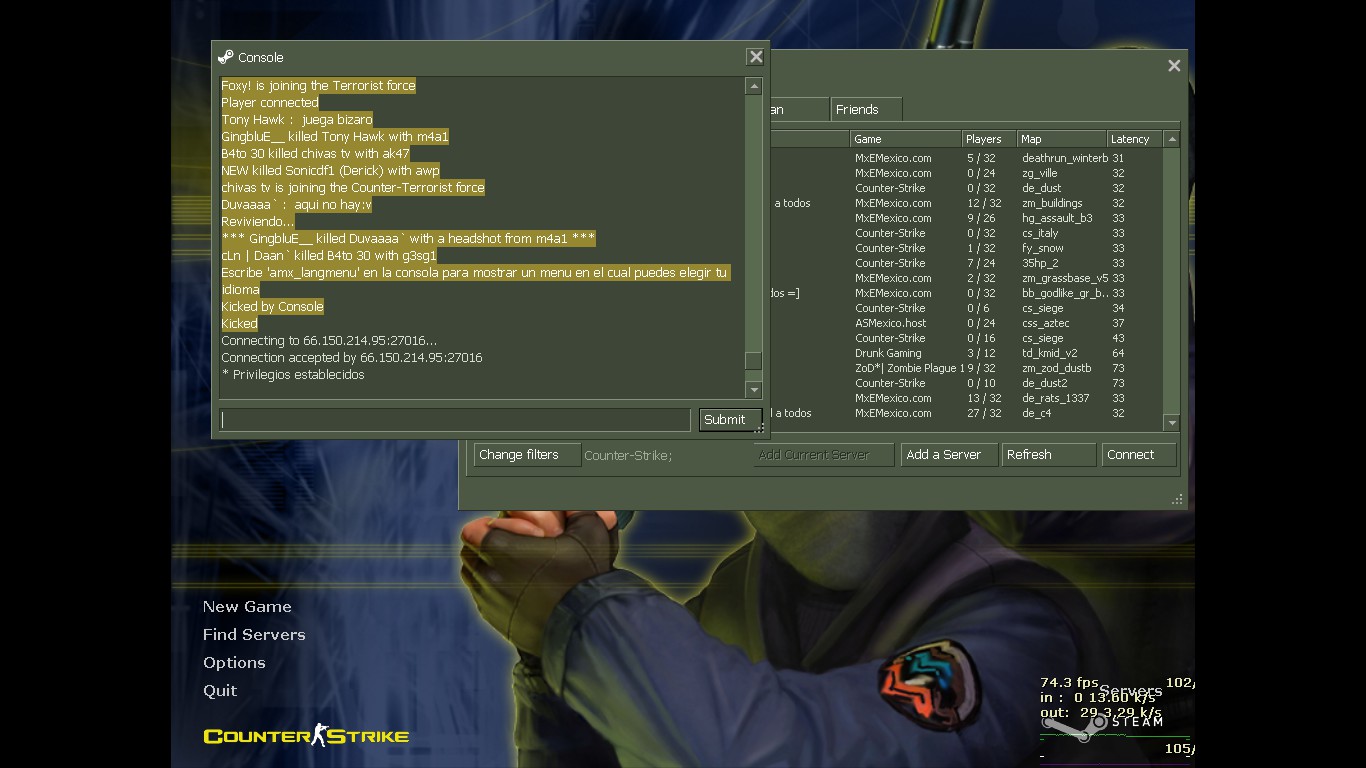Select the de_c4 server row
The height and width of the screenshot is (768, 1366).
click(965, 413)
